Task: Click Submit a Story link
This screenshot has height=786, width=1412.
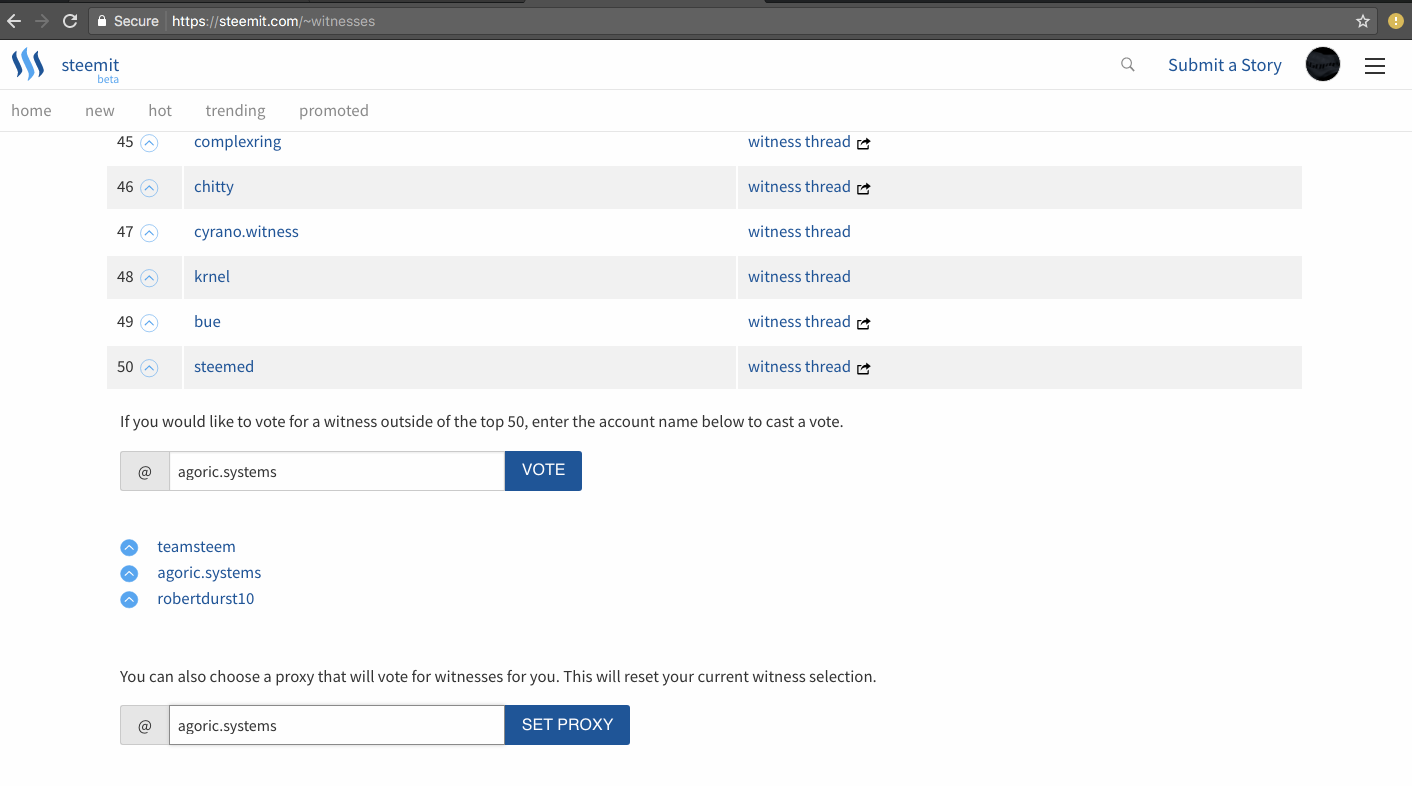Action: click(1225, 65)
